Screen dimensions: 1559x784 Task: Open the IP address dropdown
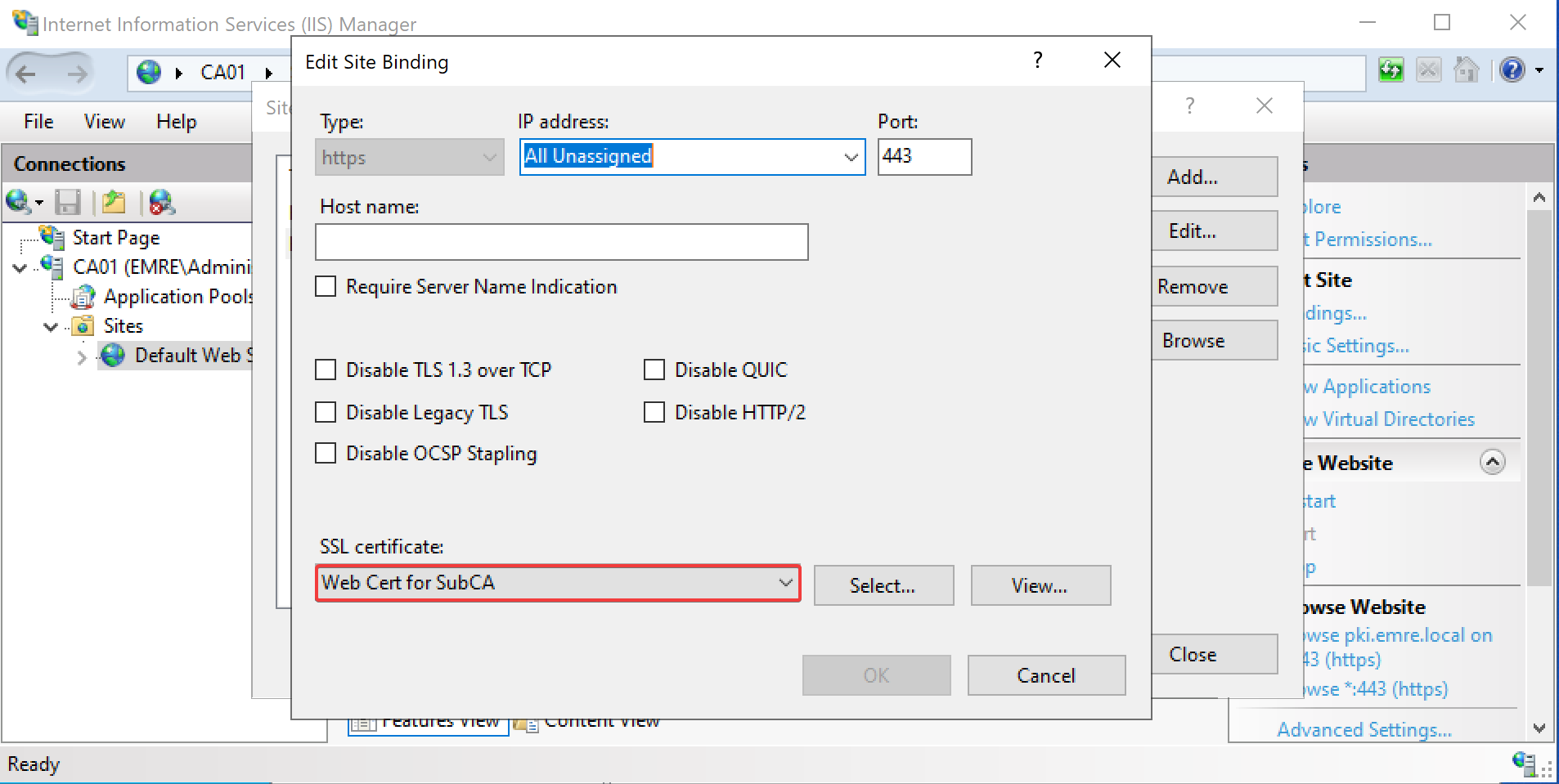point(851,157)
